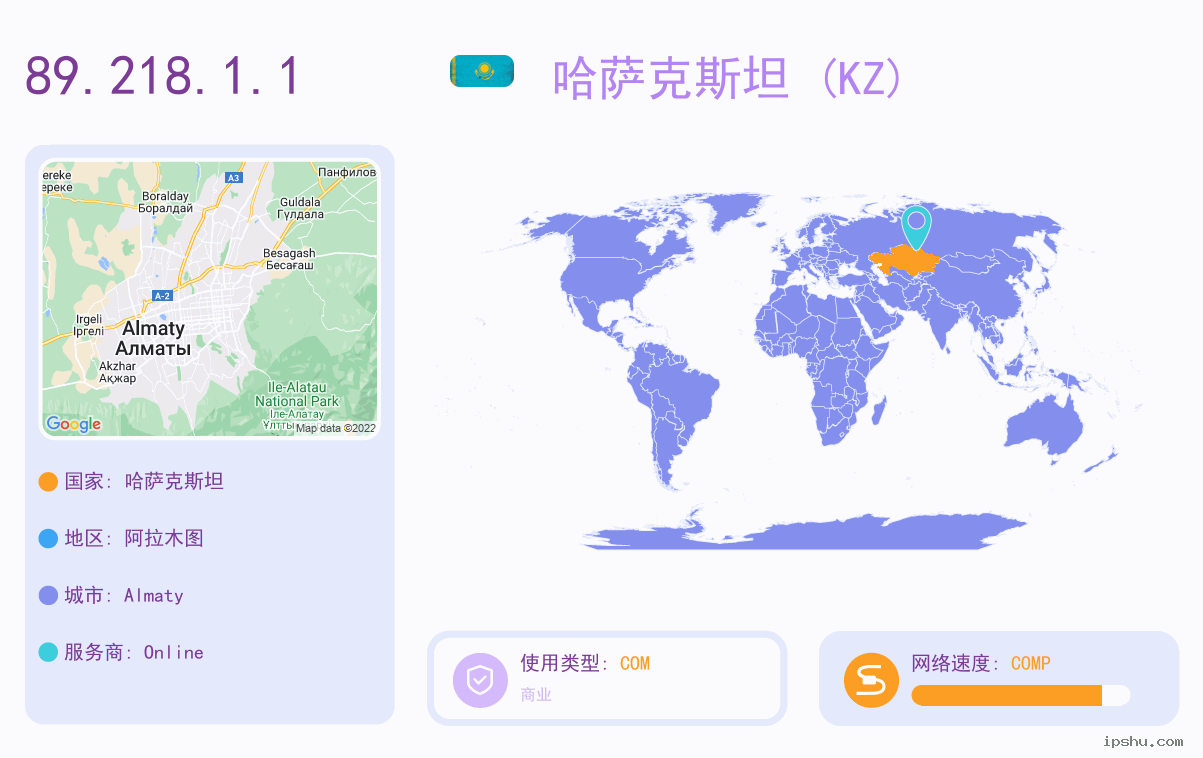Click the Map data ©2022 attribution
This screenshot has width=1203, height=758.
[335, 428]
